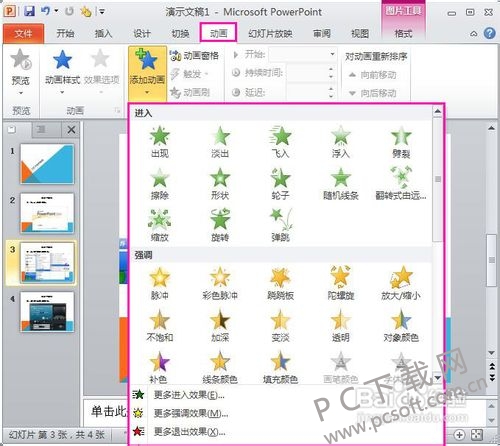The width and height of the screenshot is (500, 446).
Task: Collapse the ribbon with caret icon
Action: [473, 34]
